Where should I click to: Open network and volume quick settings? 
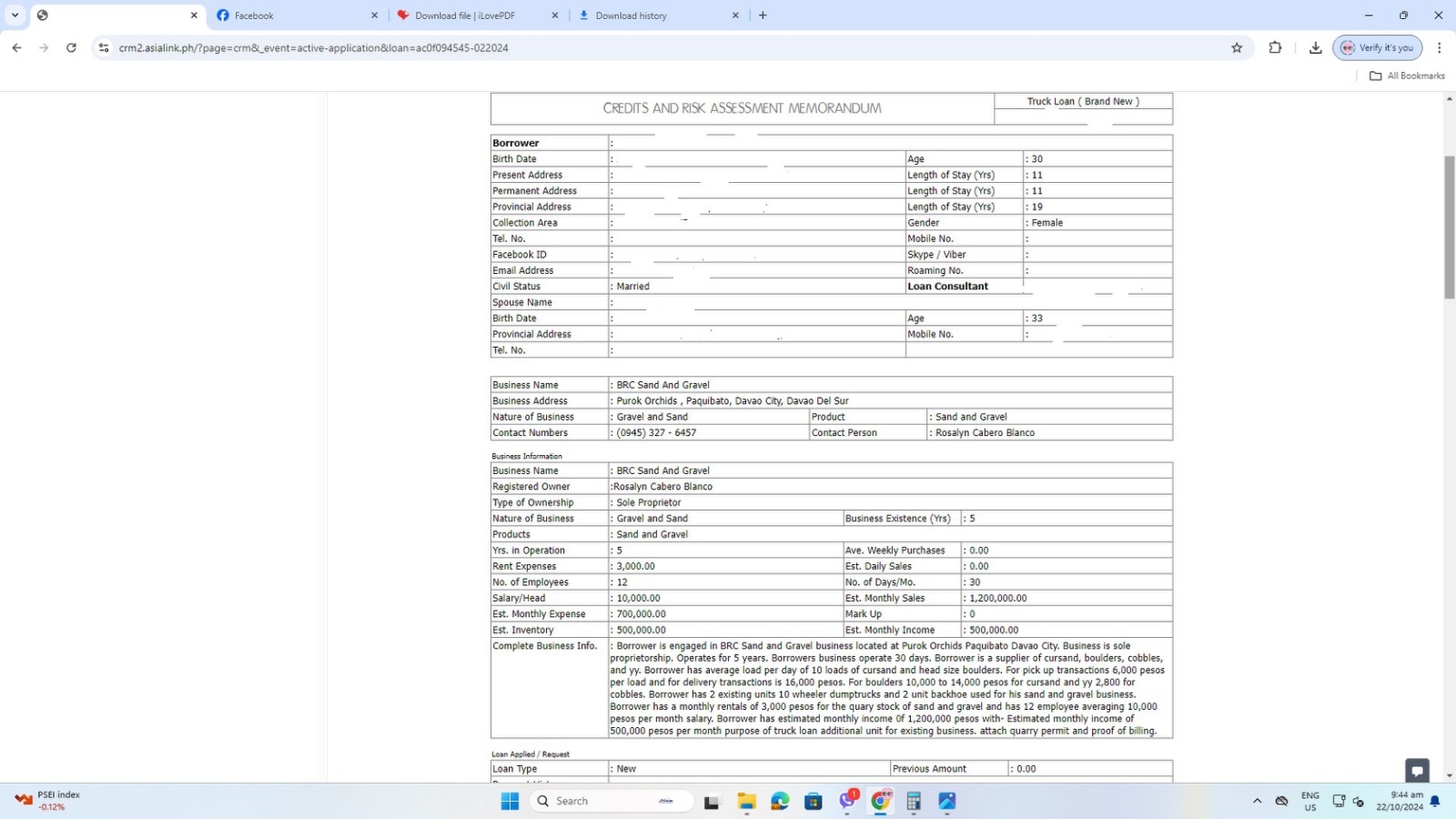[1348, 801]
